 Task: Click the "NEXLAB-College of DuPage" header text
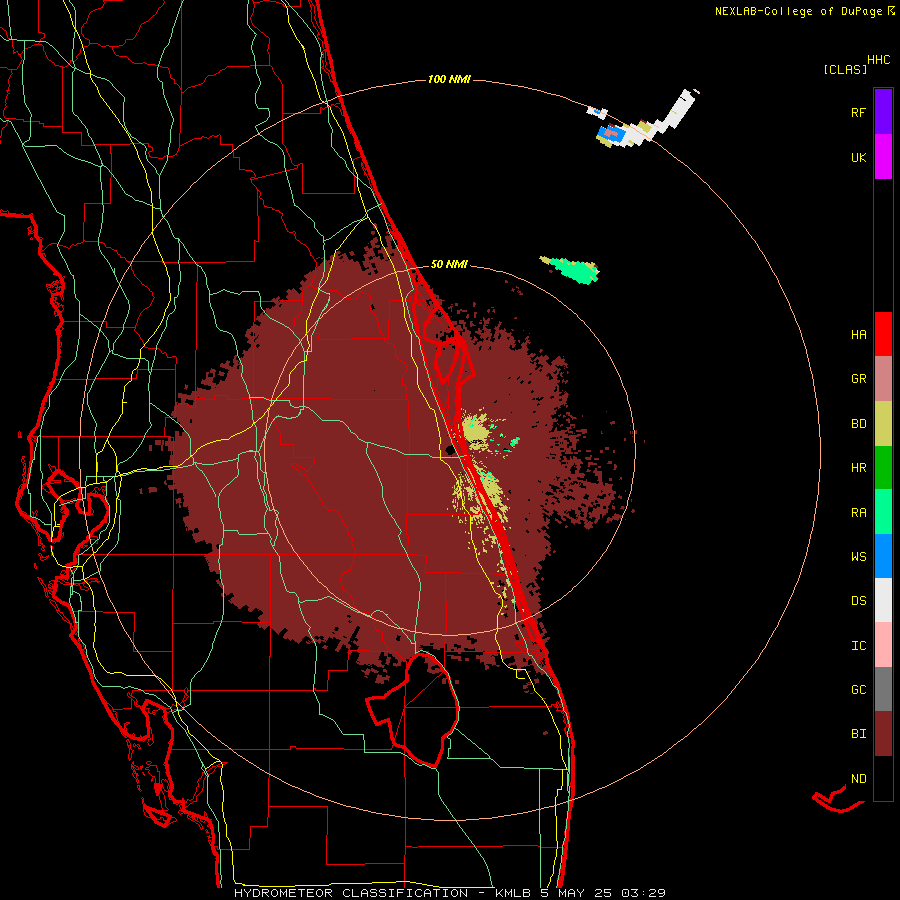click(798, 11)
